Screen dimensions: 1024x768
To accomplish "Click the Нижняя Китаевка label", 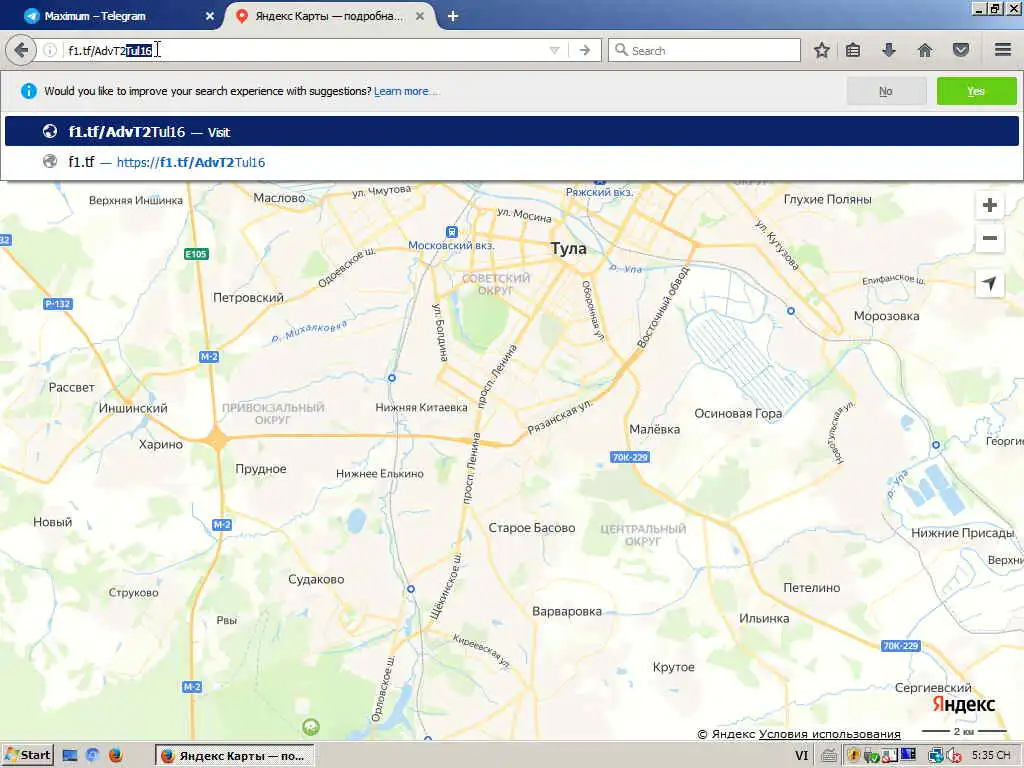I will 421,408.
